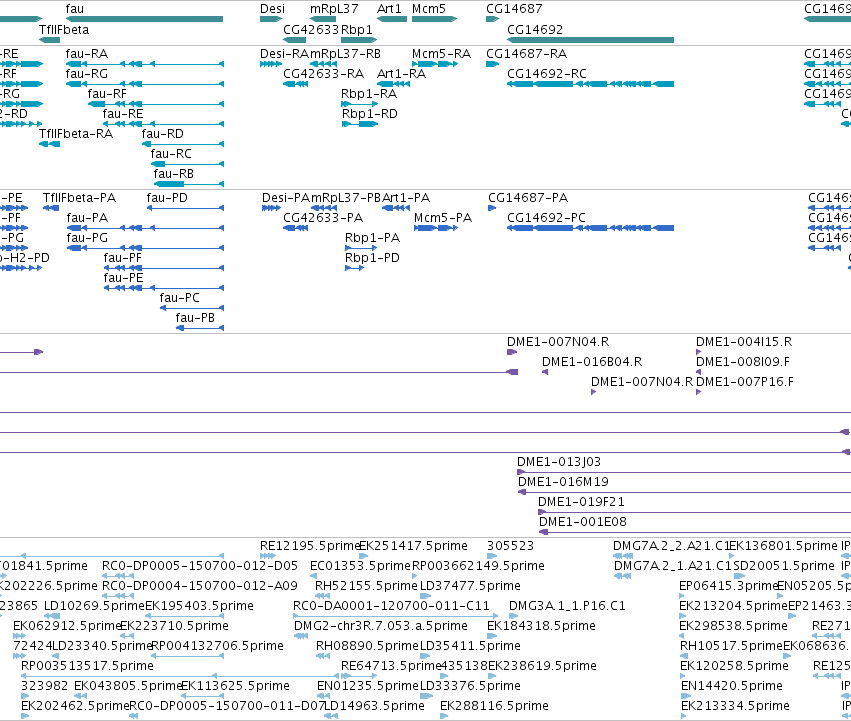
Task: Click the fau-PG CDS feature
Action: 145,248
